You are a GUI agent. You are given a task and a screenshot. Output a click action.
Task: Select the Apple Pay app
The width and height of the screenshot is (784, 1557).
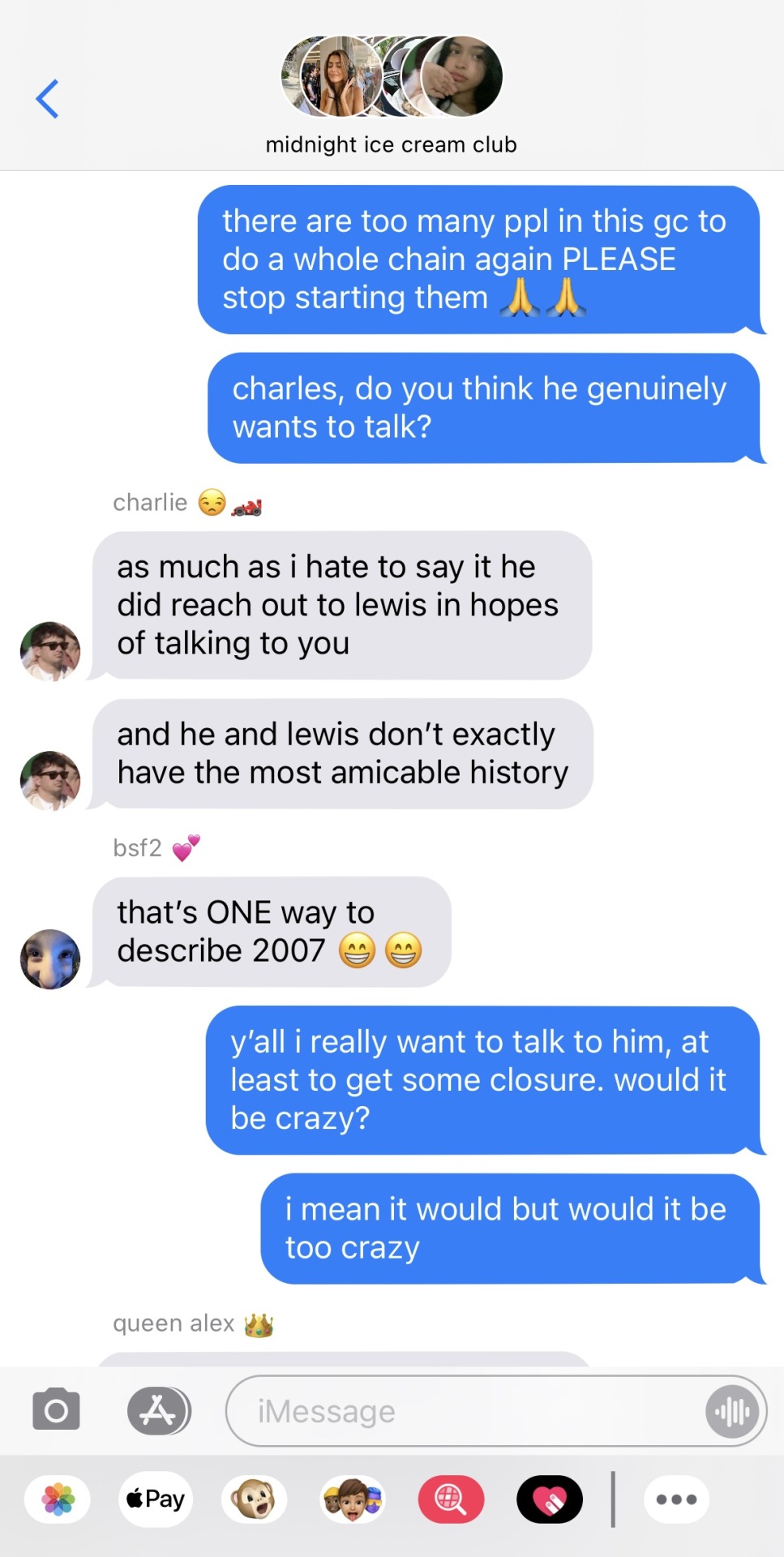coord(156,1499)
